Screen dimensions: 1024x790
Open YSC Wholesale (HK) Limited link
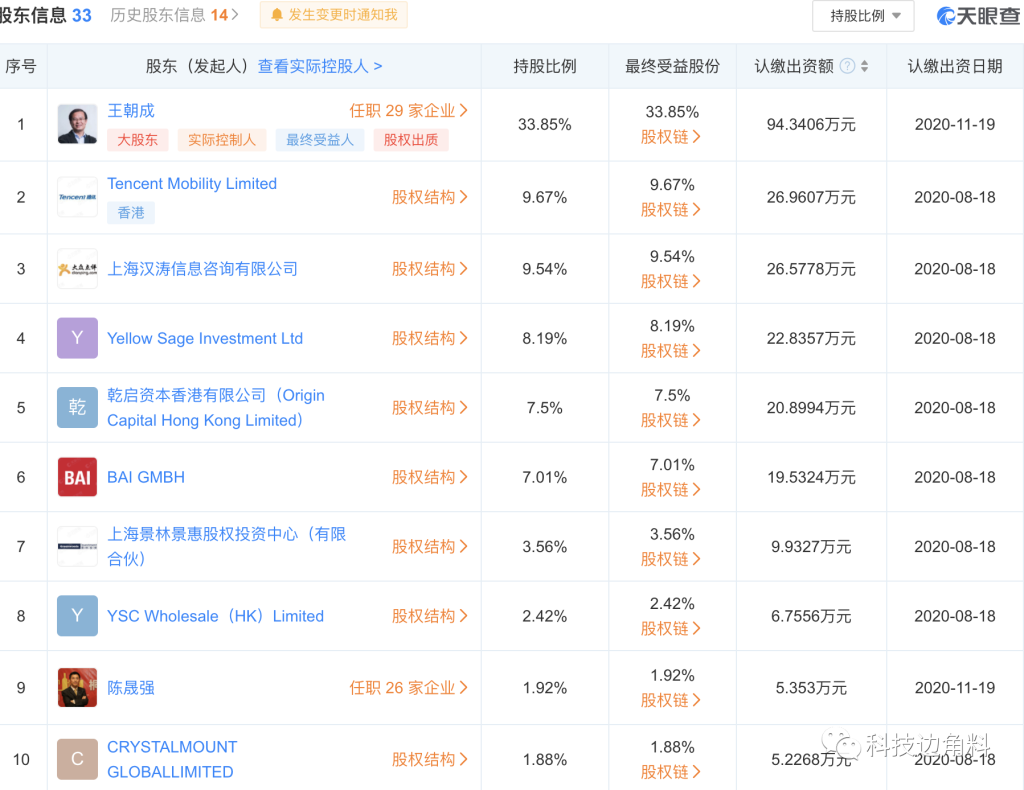(x=216, y=616)
